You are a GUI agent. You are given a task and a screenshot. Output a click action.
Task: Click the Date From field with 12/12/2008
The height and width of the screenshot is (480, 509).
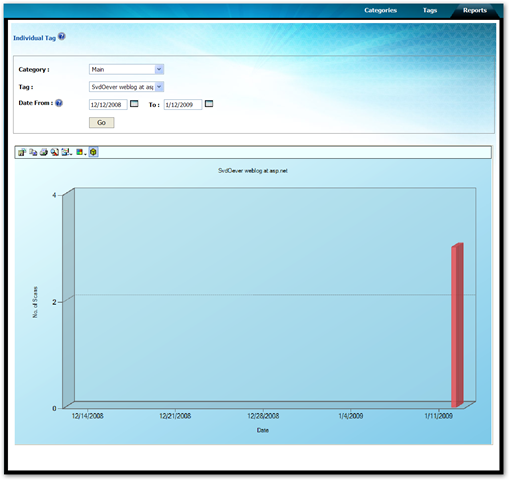[x=108, y=105]
